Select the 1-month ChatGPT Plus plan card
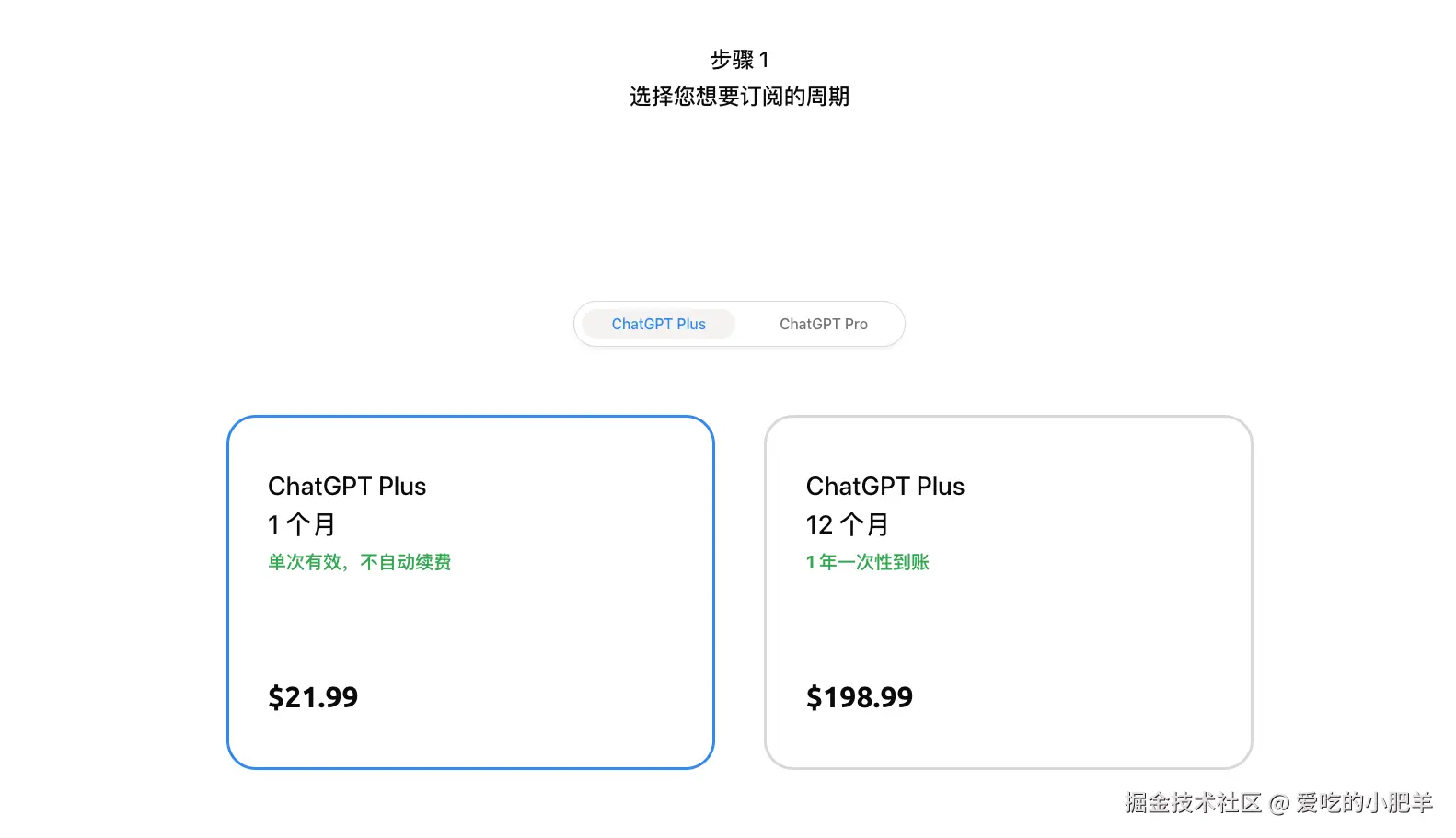The height and width of the screenshot is (838, 1456). (470, 626)
